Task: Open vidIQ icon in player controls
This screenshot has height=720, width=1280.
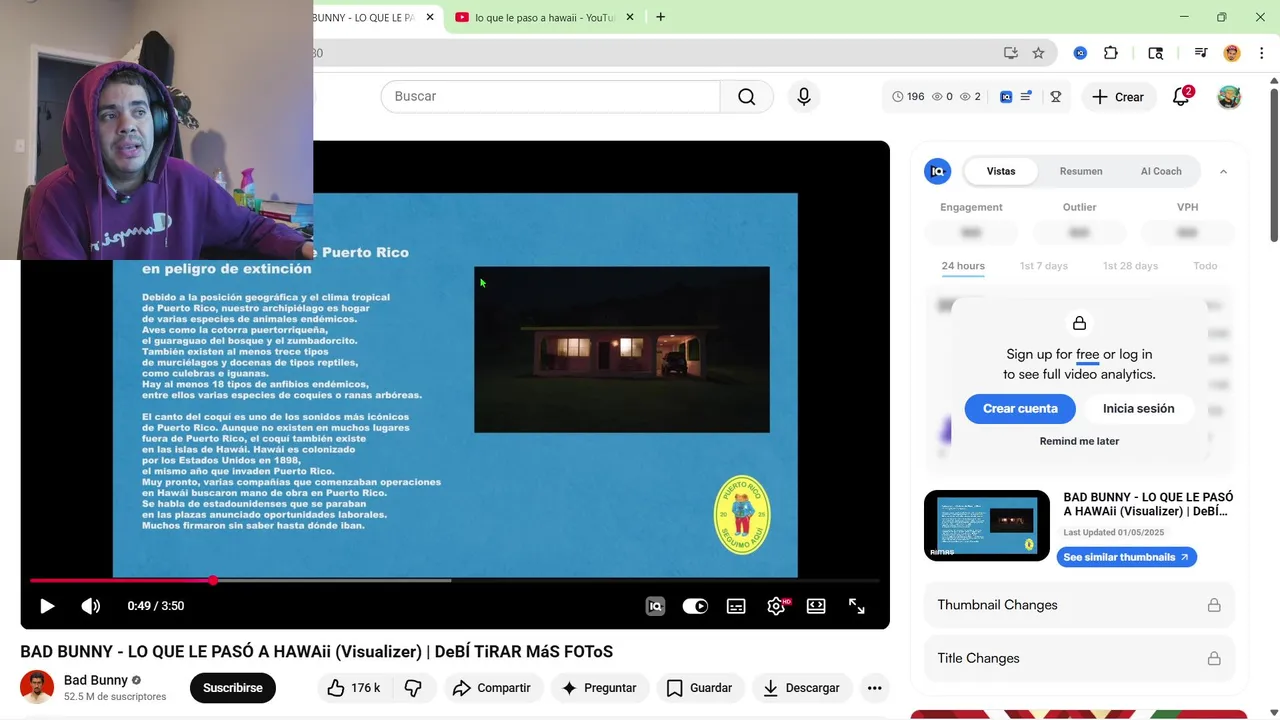Action: pyautogui.click(x=655, y=606)
